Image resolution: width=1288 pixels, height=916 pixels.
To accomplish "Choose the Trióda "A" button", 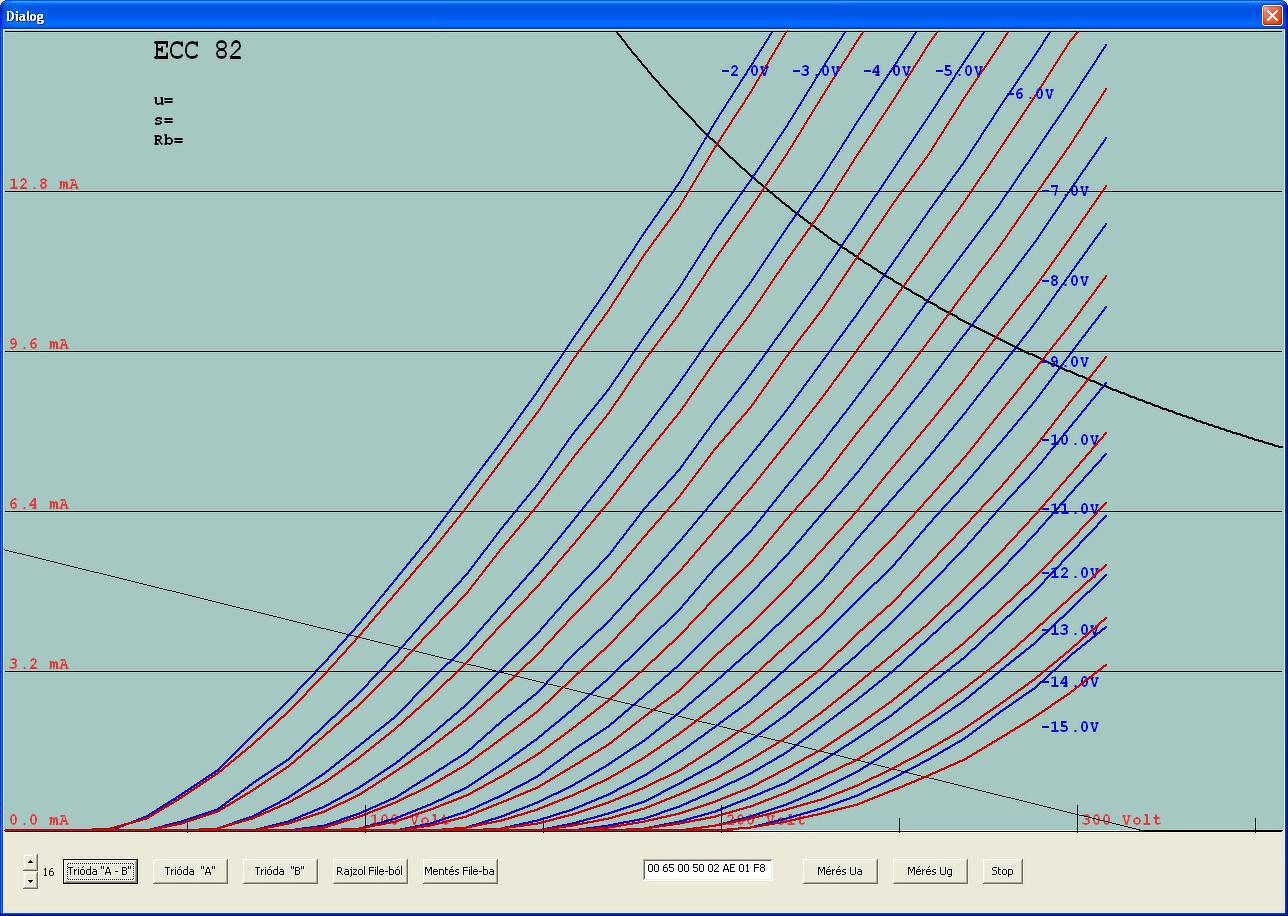I will (x=190, y=871).
